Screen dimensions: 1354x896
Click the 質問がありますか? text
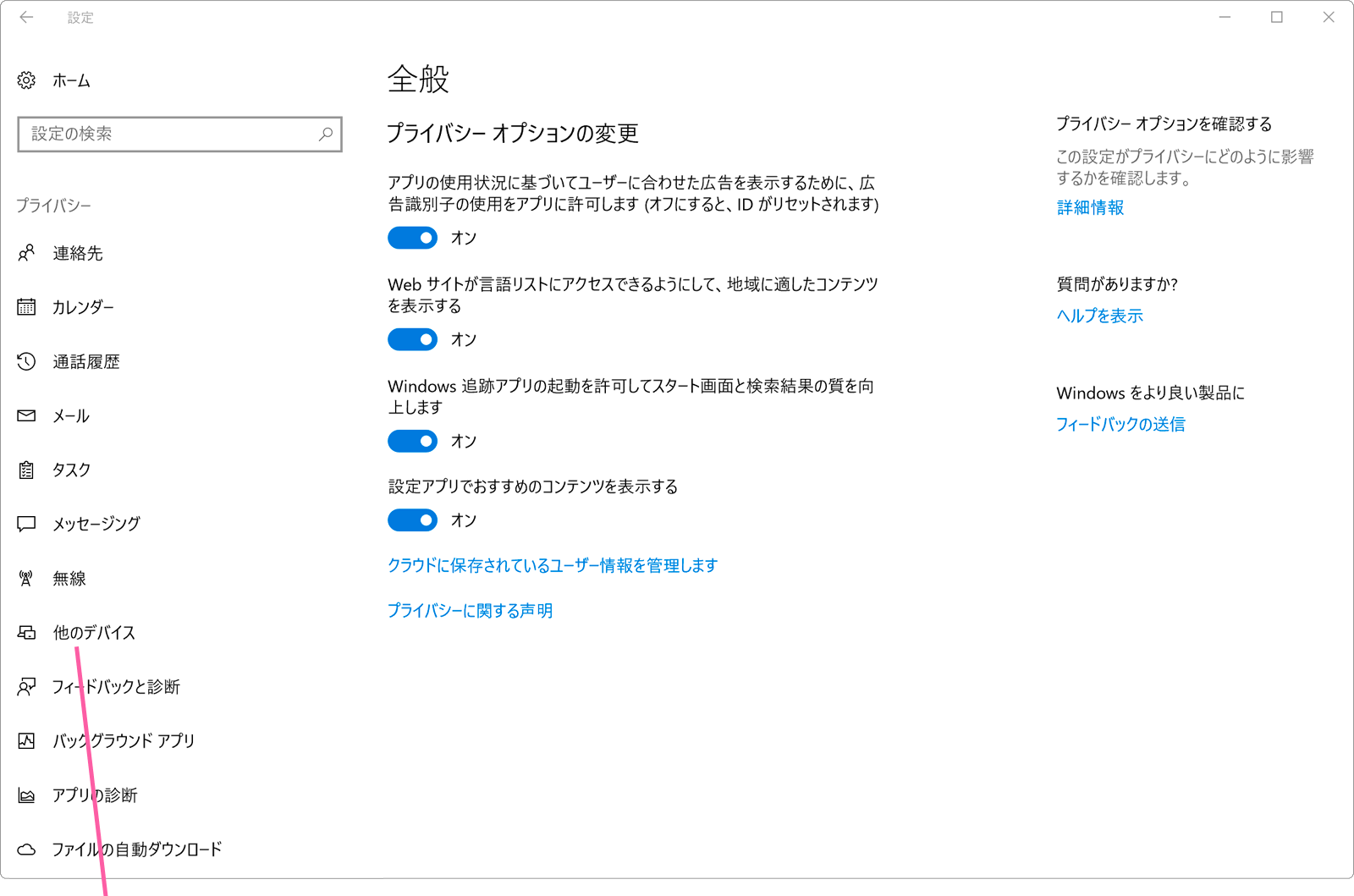click(1117, 284)
